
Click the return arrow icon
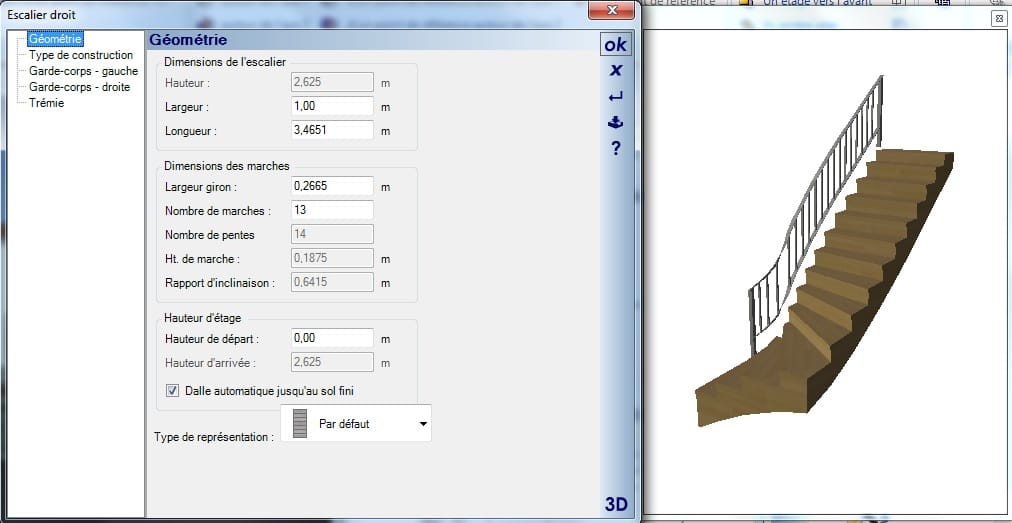616,97
